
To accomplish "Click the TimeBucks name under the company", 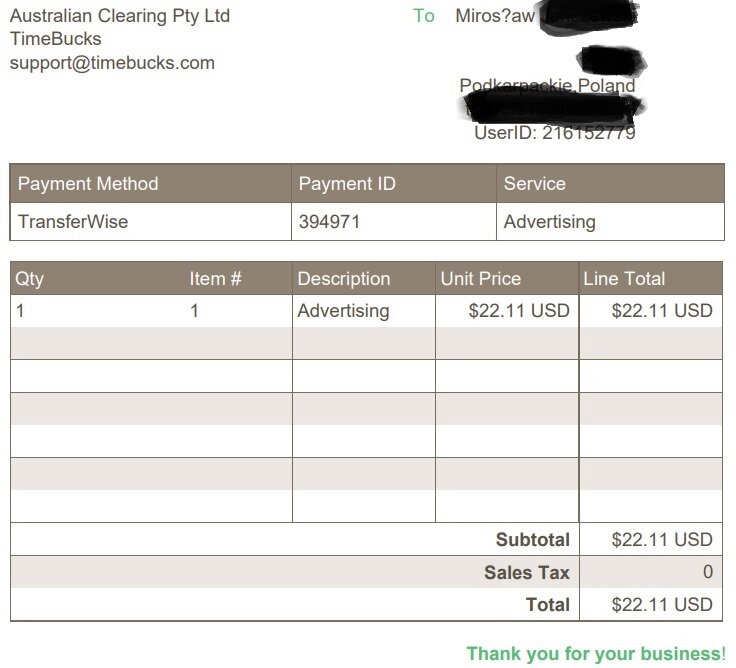I will click(x=56, y=39).
